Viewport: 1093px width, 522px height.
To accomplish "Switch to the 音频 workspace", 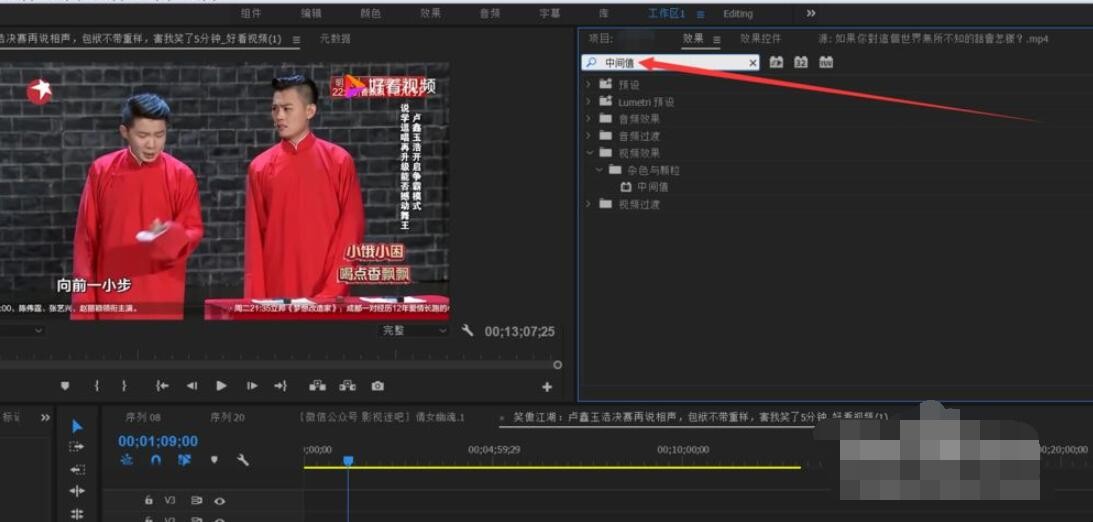I will (490, 13).
